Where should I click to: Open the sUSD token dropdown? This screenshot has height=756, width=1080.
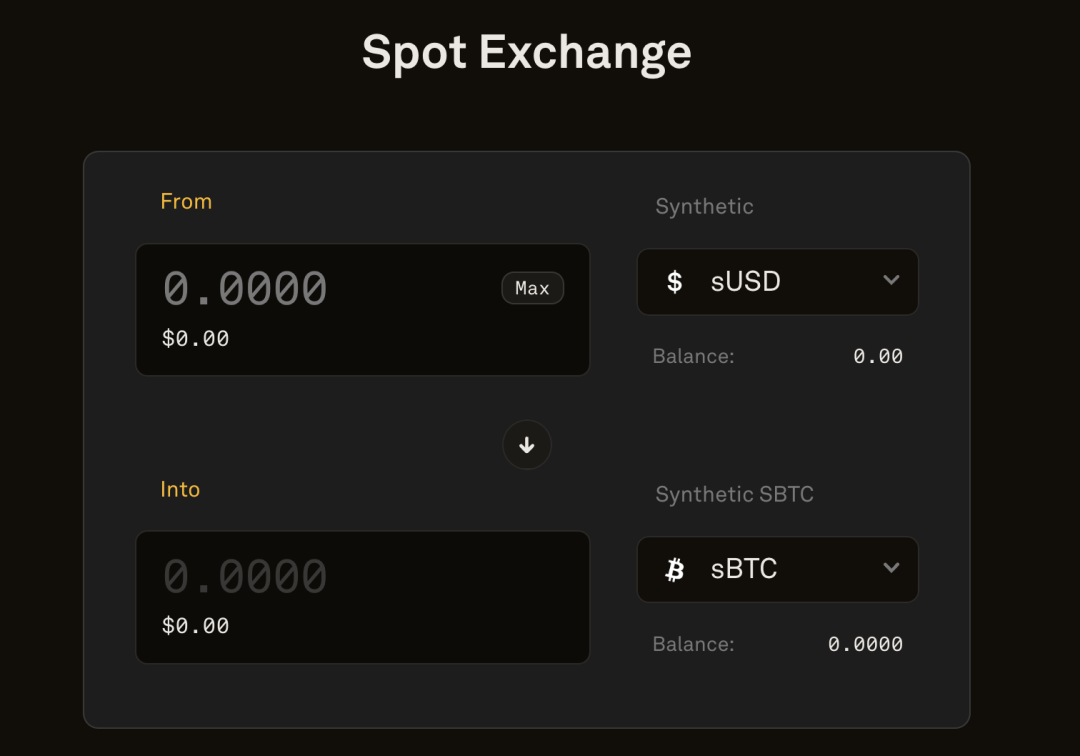(x=778, y=282)
